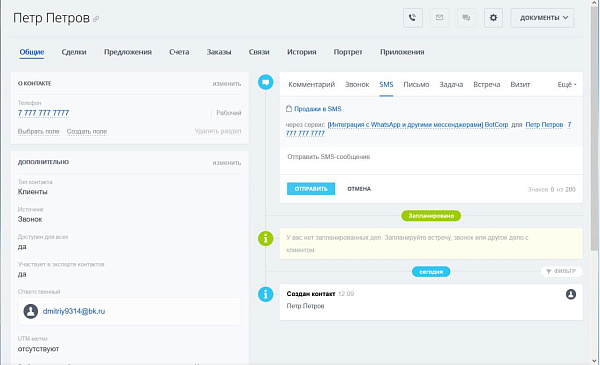Switch to the Сделки tab
600x365 pixels.
74,52
